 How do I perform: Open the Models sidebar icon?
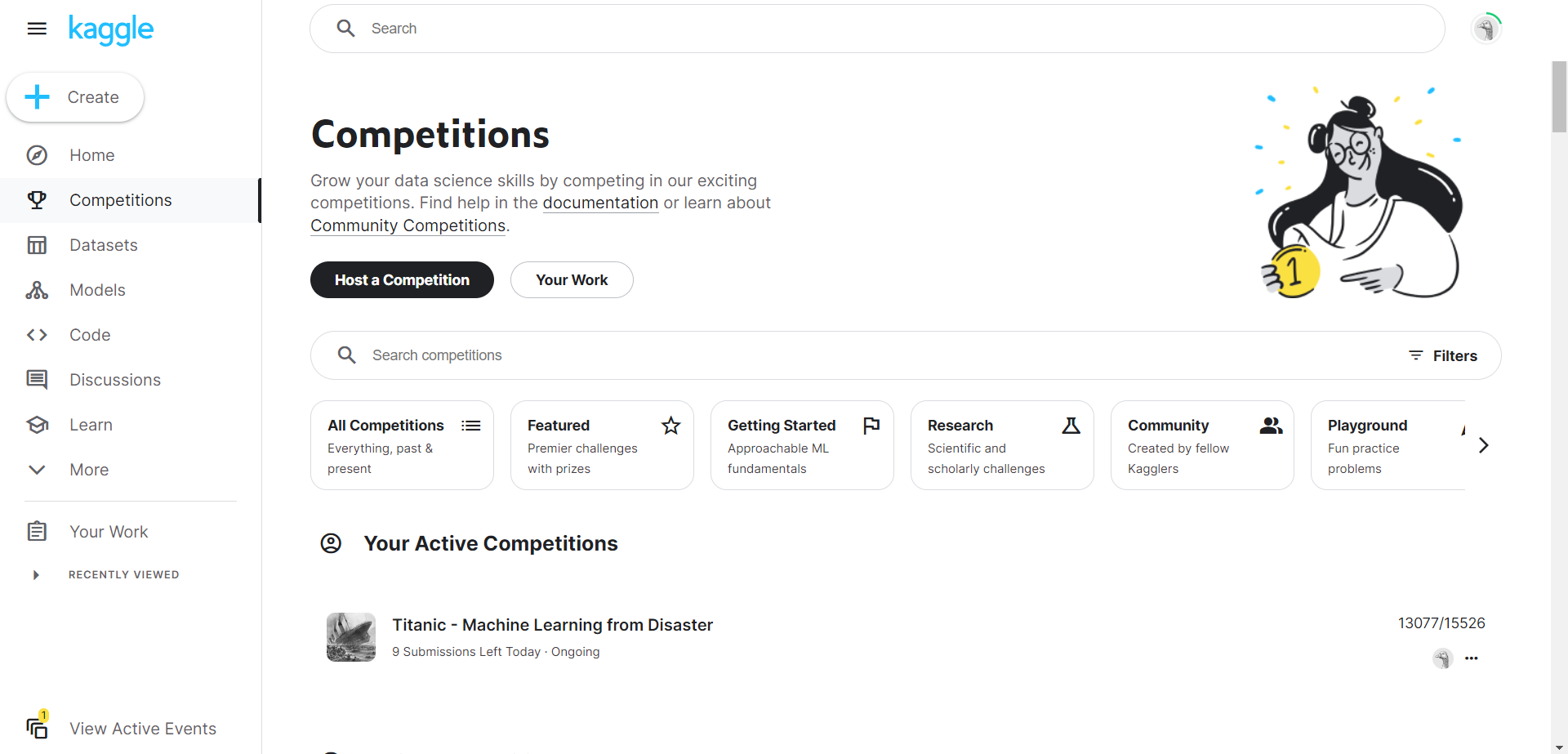click(37, 290)
